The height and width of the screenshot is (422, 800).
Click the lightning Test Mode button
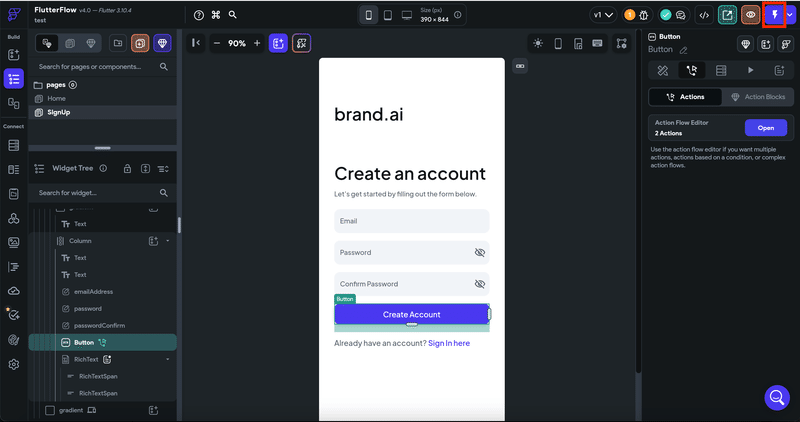pyautogui.click(x=774, y=15)
